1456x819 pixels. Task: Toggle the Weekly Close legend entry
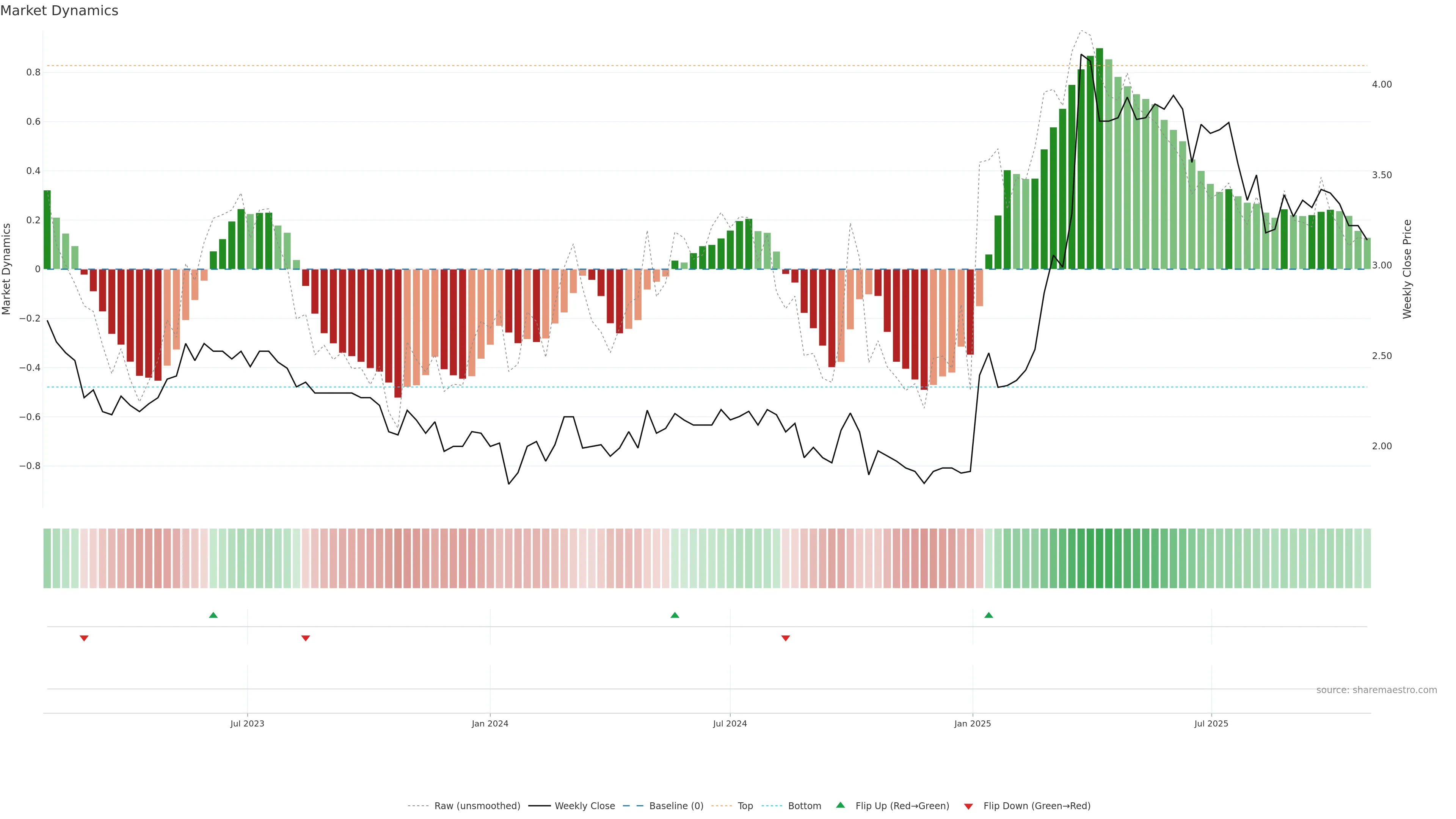pyautogui.click(x=584, y=806)
